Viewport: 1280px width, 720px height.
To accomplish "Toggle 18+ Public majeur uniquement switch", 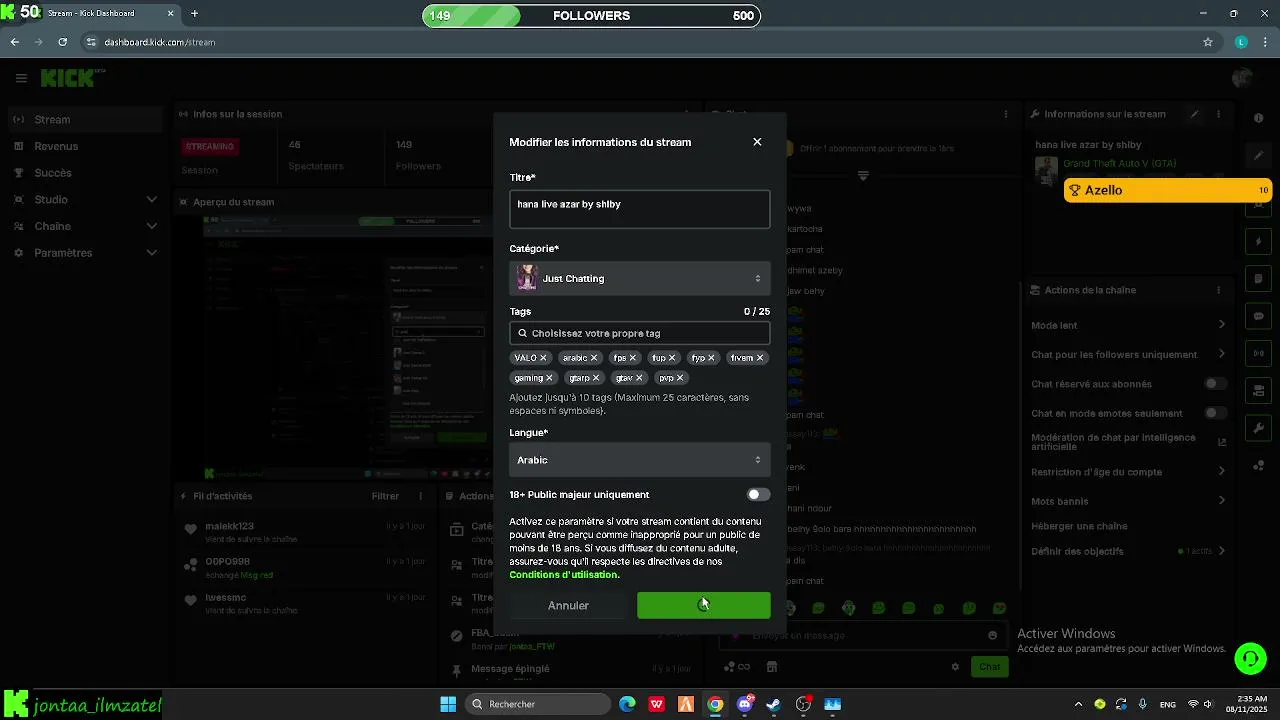I will coord(758,494).
